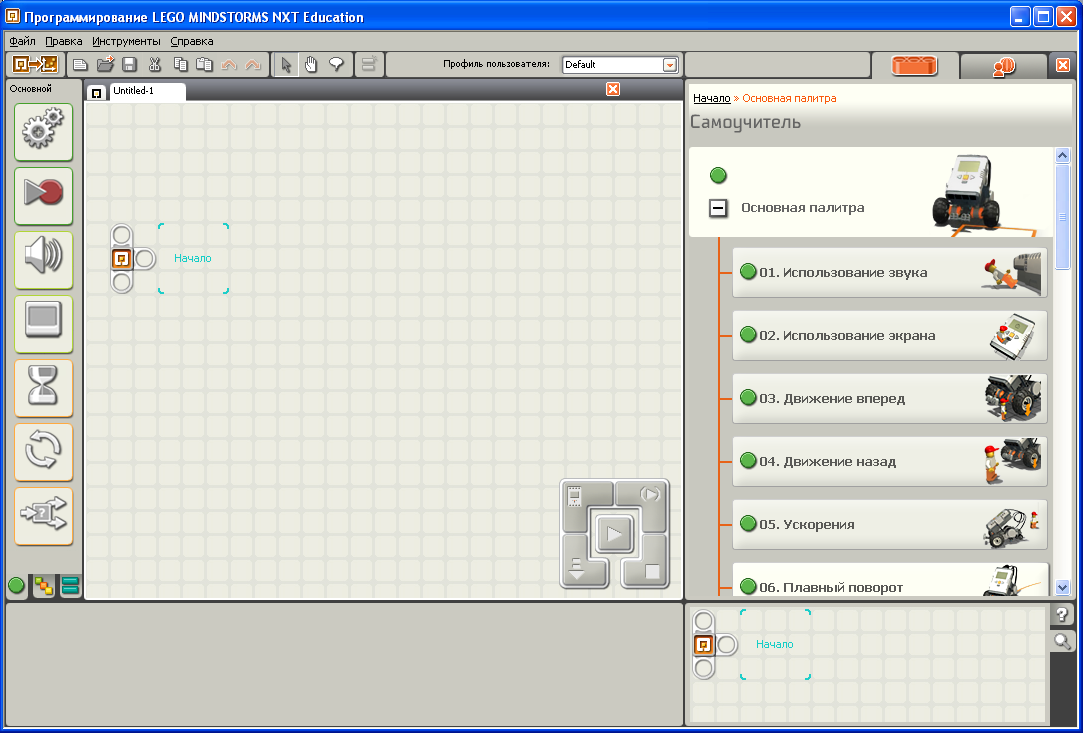Click the Paste clipboard icon

[204, 65]
